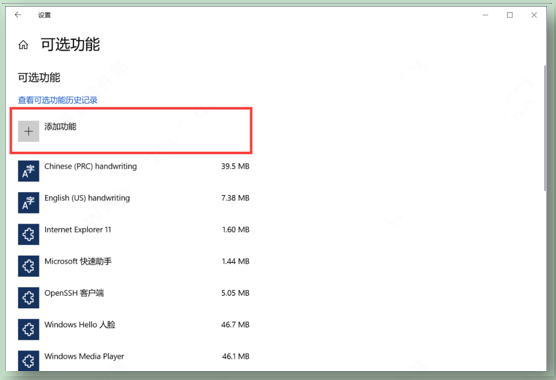This screenshot has width=556, height=380.
Task: Click the 39.5 MB size value
Action: [235, 166]
